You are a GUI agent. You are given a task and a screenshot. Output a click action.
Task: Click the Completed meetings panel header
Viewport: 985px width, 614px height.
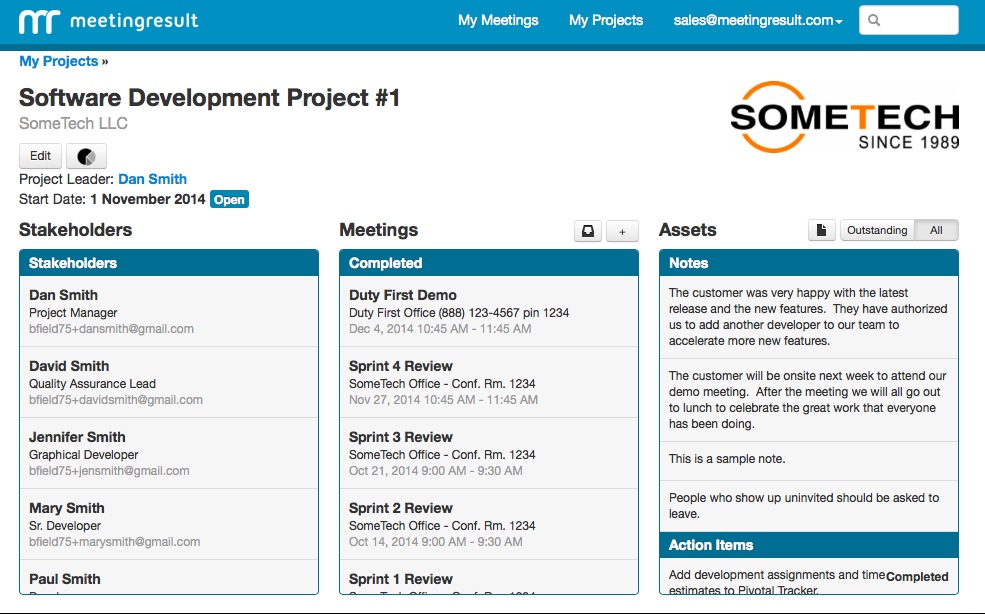click(489, 263)
